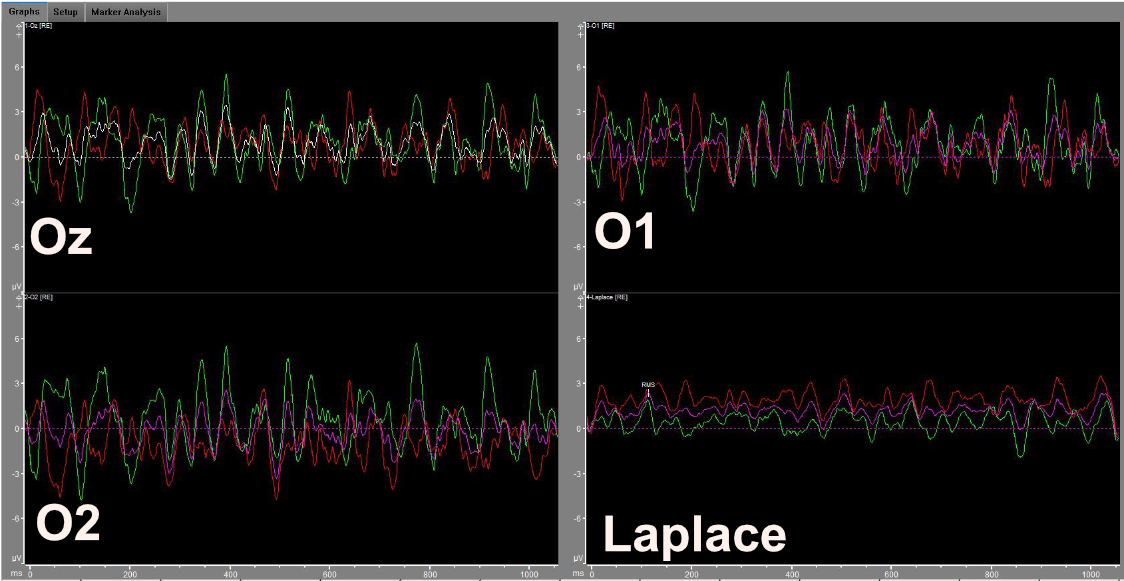Select the Graphs tab

tap(24, 11)
